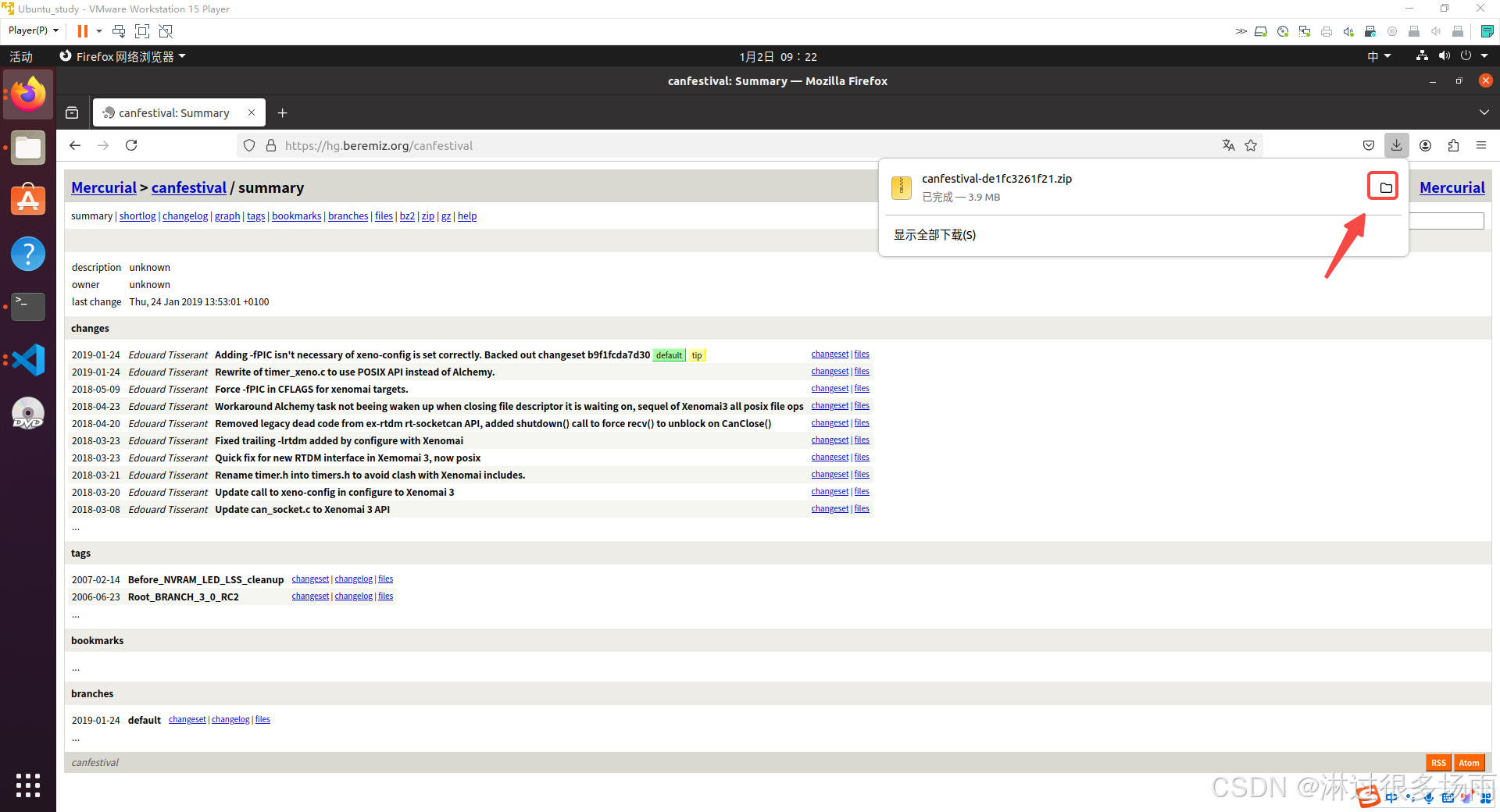This screenshot has width=1500, height=812.
Task: Click the downloaded canfestival-de1fc3261f21.zip entry
Action: (1125, 187)
